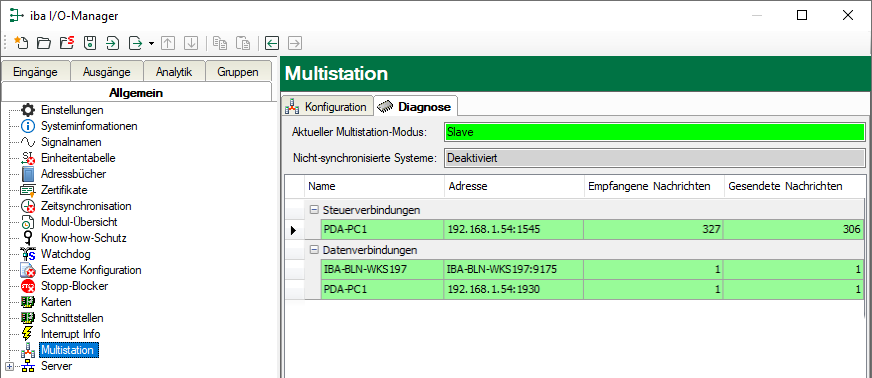The image size is (872, 378).
Task: Switch to the Ausgänge tab
Action: pos(107,72)
